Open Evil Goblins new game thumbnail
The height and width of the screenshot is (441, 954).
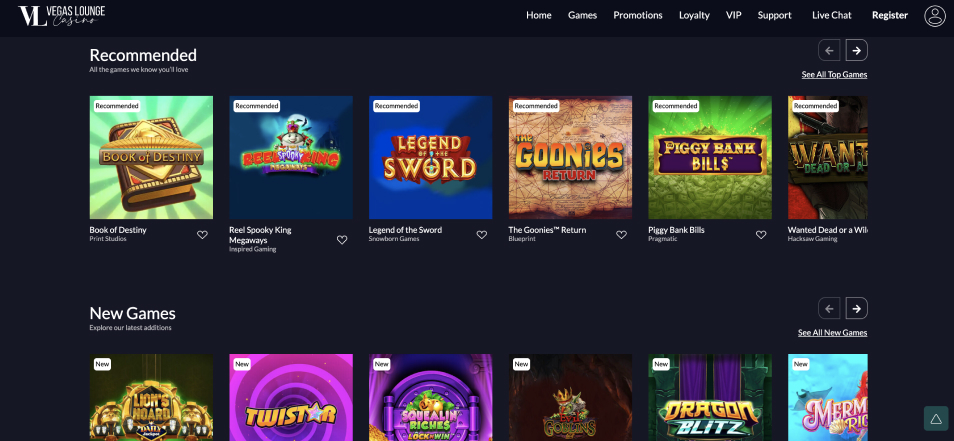570,397
